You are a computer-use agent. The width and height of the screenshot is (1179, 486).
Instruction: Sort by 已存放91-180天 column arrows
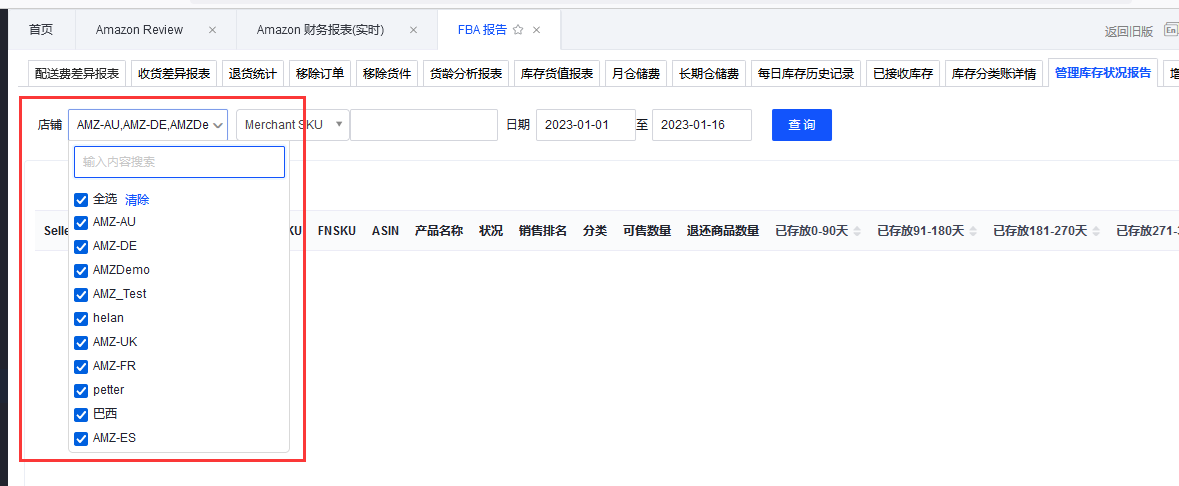point(973,231)
